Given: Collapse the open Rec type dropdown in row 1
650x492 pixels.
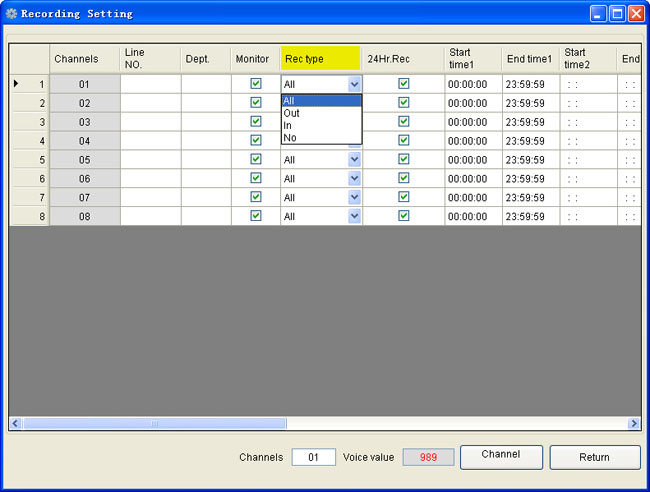Looking at the screenshot, I should coord(354,85).
